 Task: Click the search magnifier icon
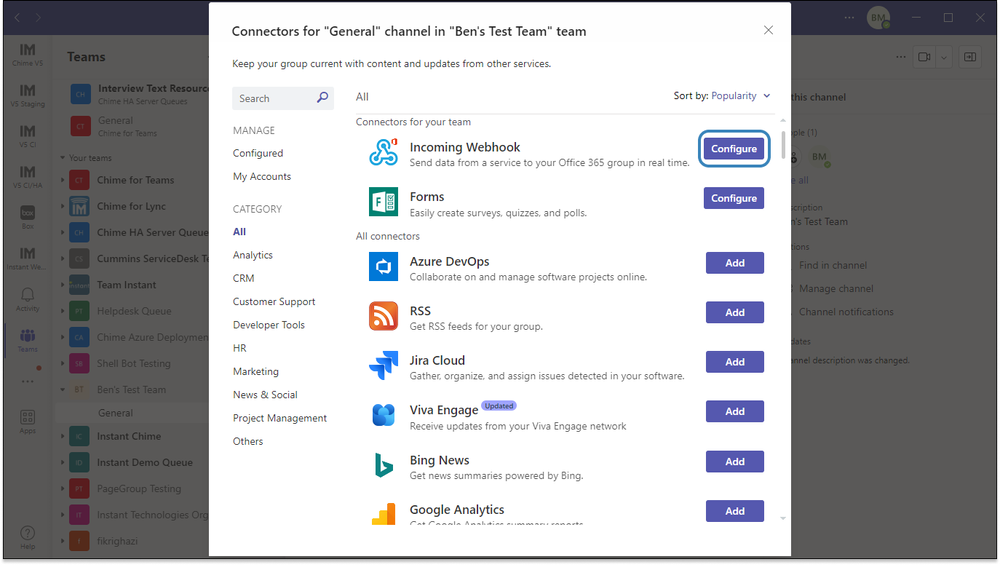[x=323, y=98]
